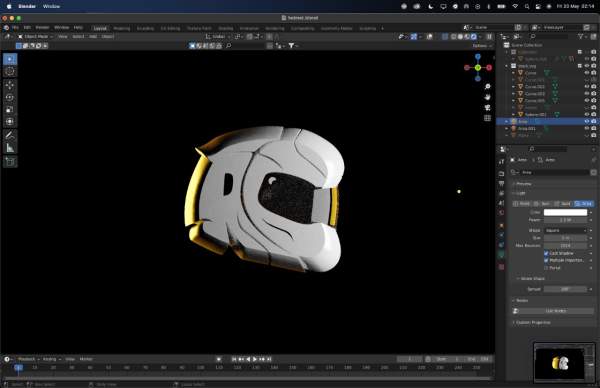This screenshot has height=388, width=600.
Task: Open the Output properties tab
Action: (502, 183)
